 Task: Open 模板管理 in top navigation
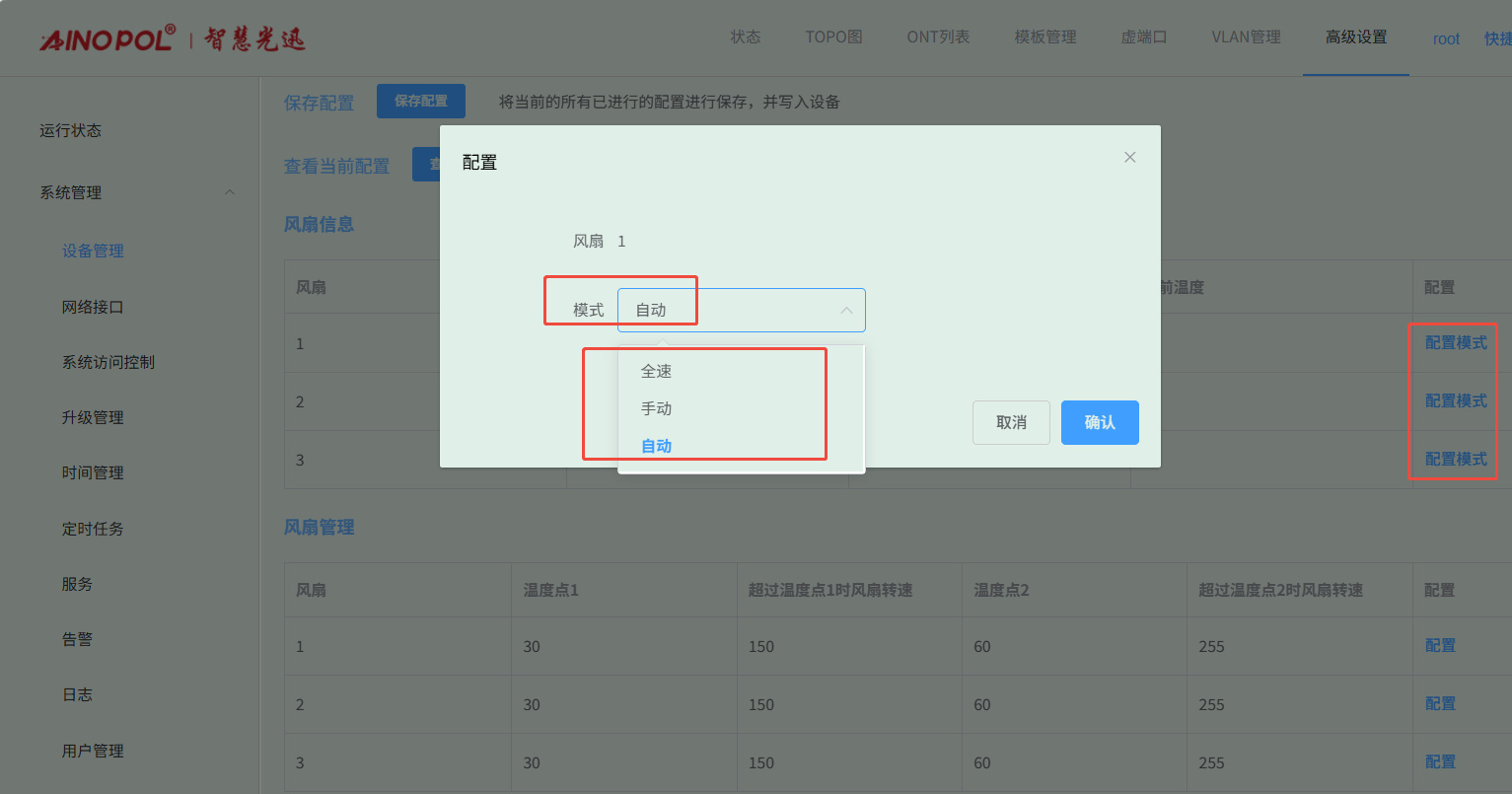[x=1045, y=37]
